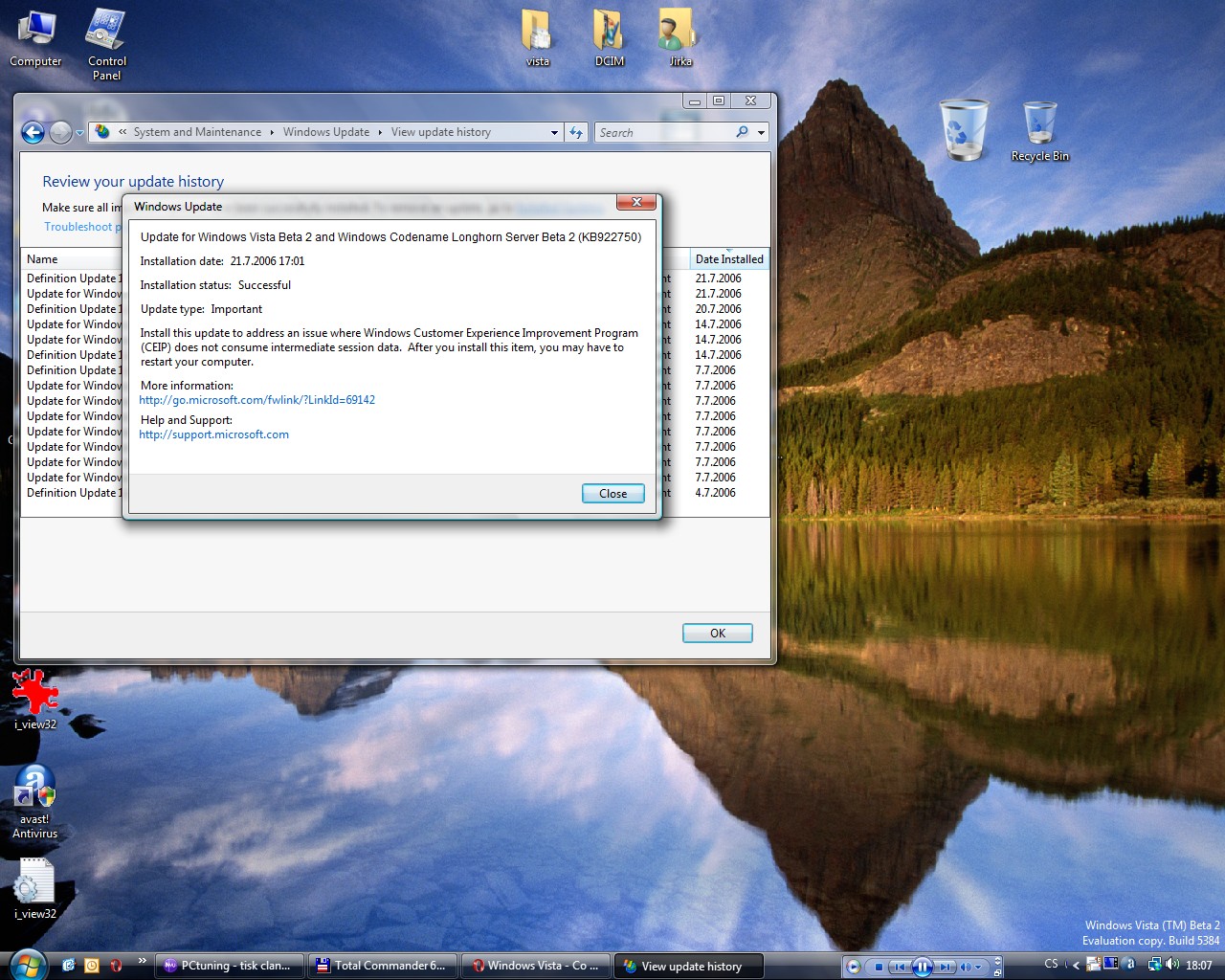Open Windows Media Player from taskbar toolbar
1225x980 pixels.
(x=853, y=967)
